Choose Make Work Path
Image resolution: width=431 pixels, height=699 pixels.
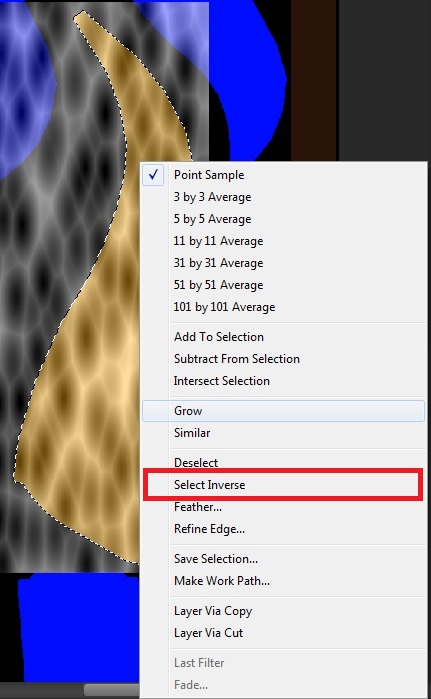tap(283, 581)
